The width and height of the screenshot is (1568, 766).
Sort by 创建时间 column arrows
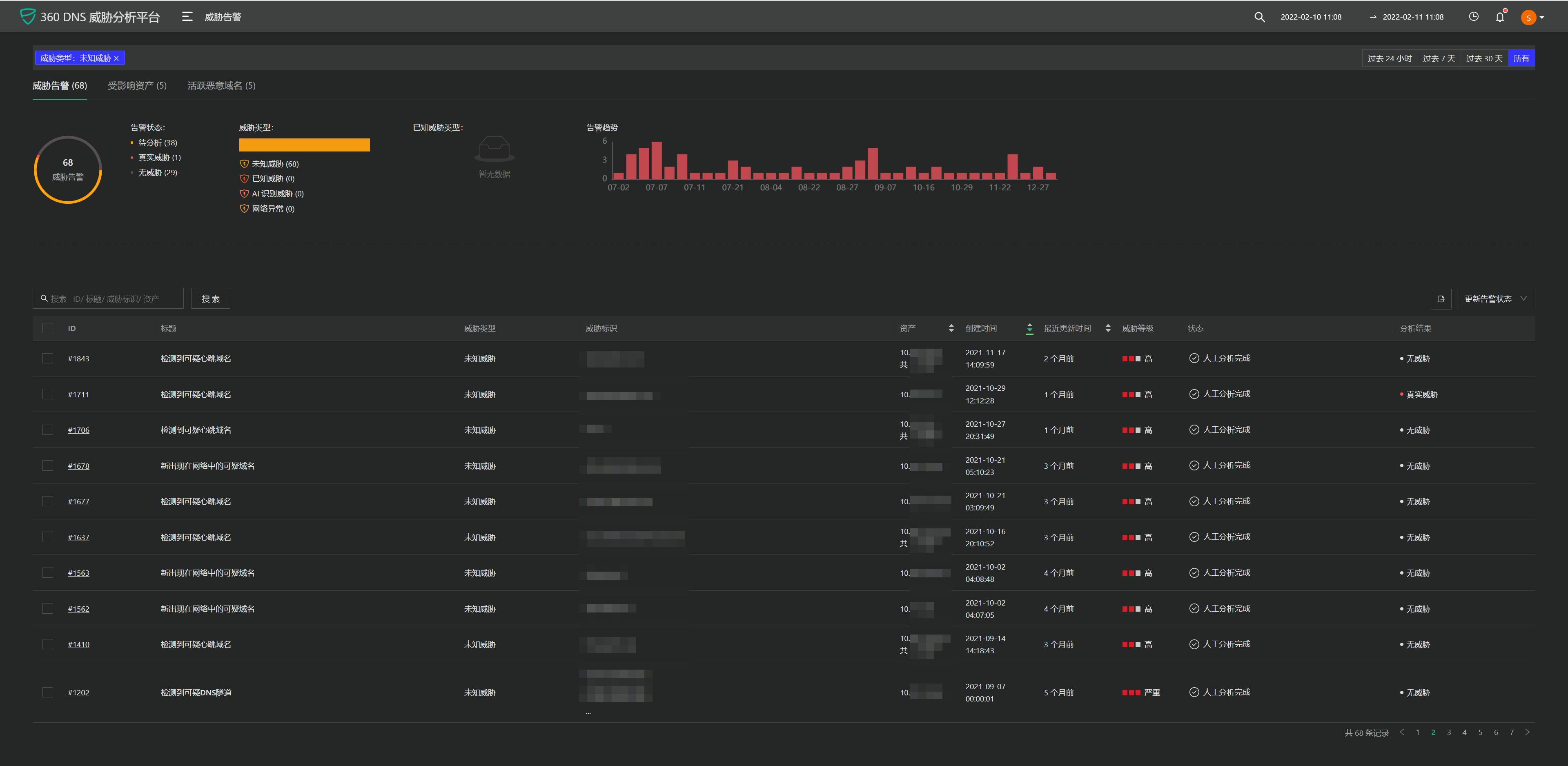pyautogui.click(x=1029, y=328)
